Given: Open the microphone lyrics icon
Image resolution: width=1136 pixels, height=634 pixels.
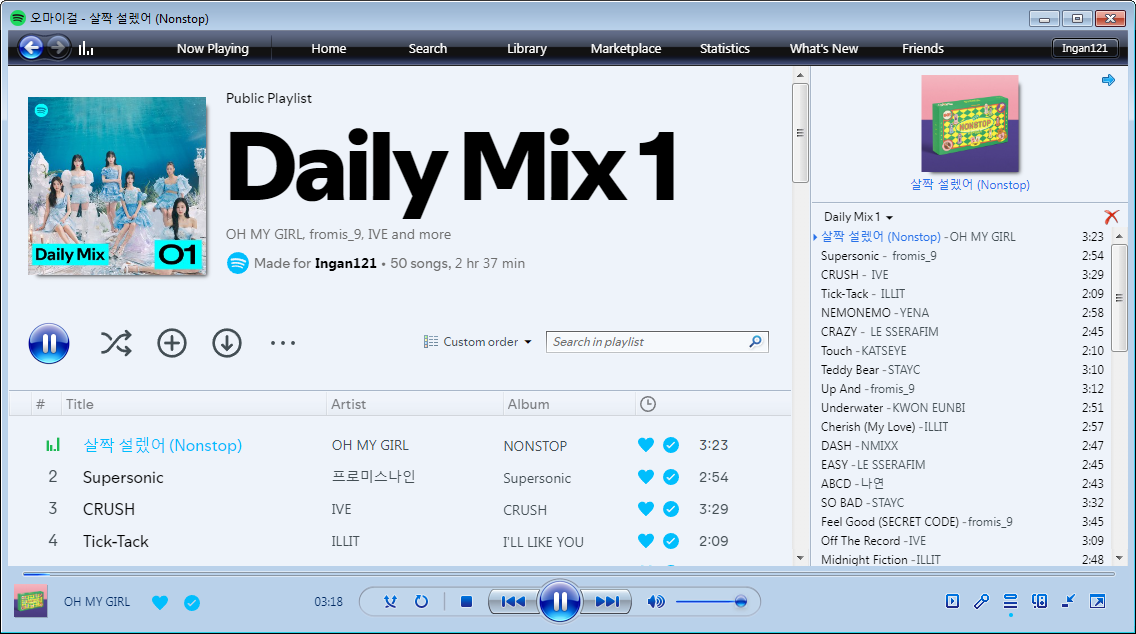Looking at the screenshot, I should (x=981, y=601).
